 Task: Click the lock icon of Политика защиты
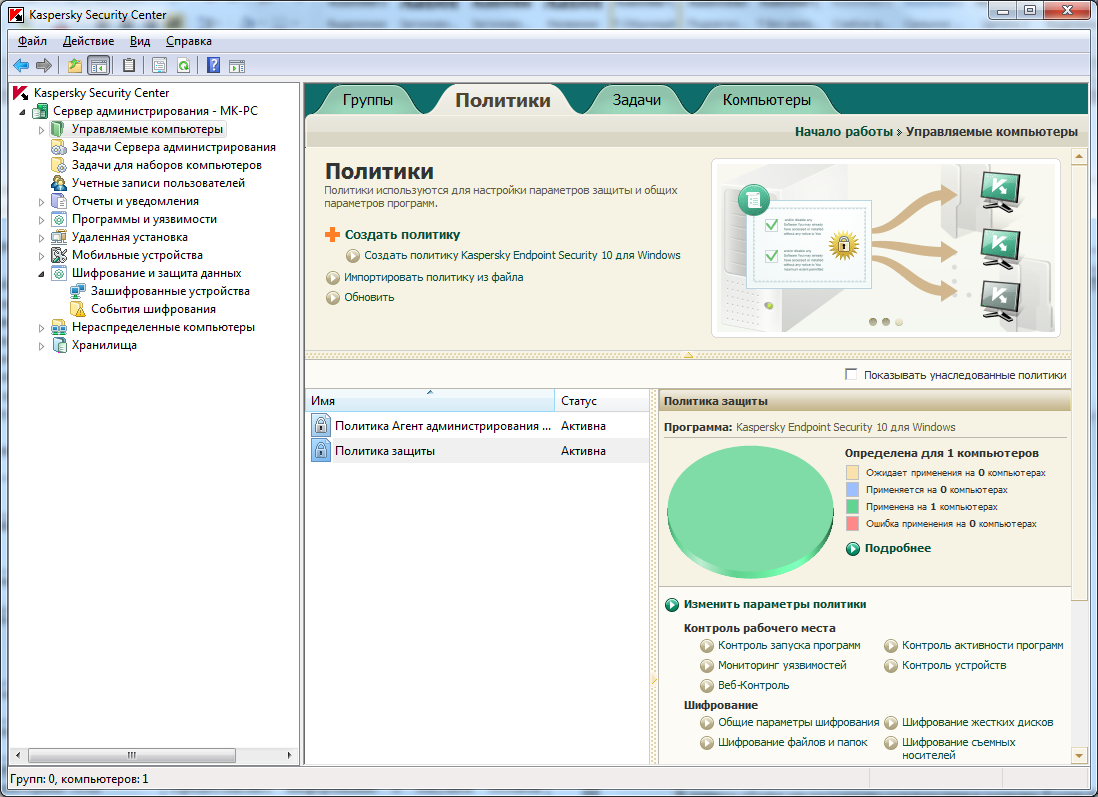[x=320, y=451]
